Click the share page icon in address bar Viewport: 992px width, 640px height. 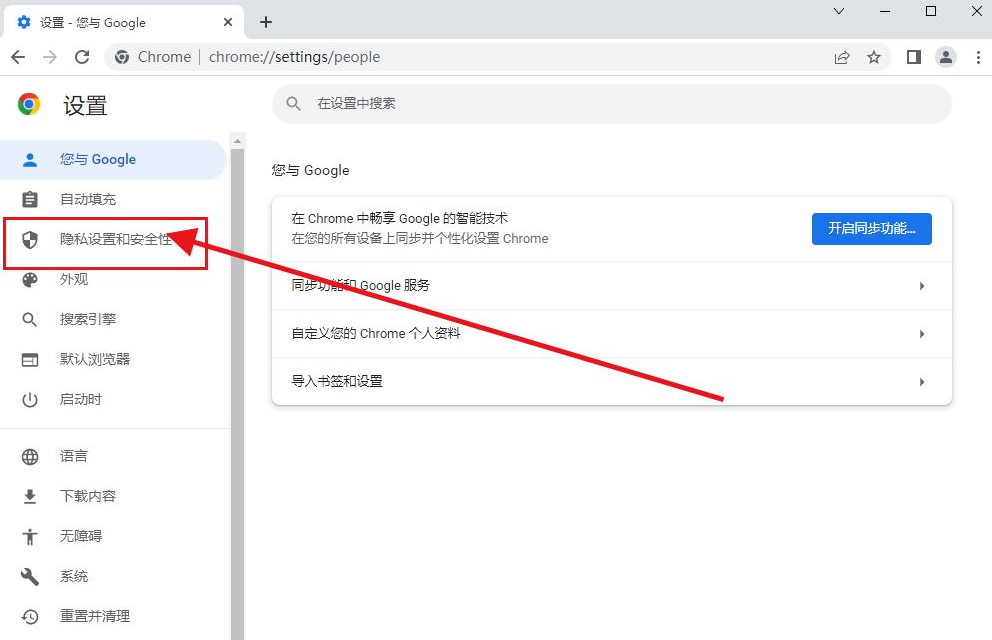pos(841,57)
